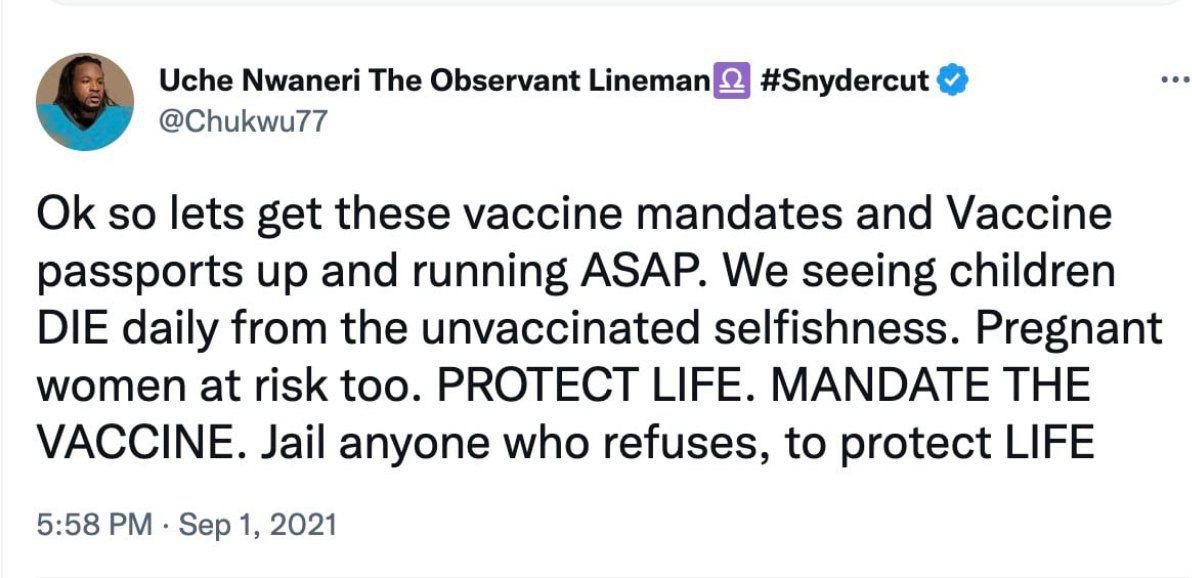Visit the @Chukwu77 handle profile
1192x578 pixels.
coord(243,121)
